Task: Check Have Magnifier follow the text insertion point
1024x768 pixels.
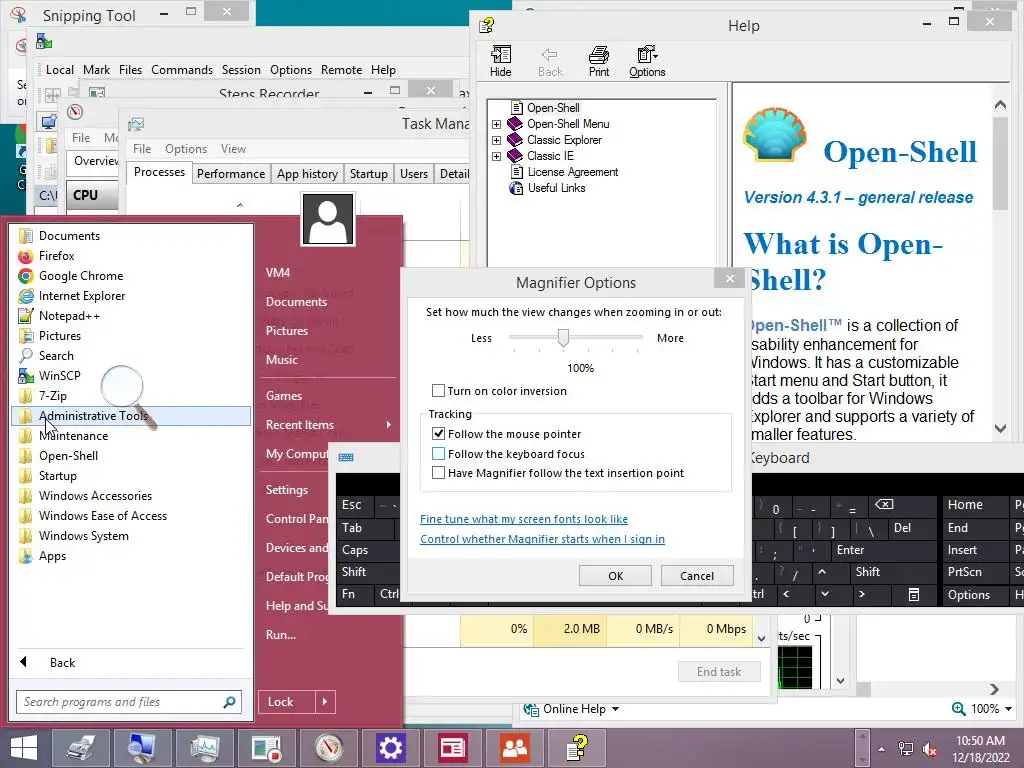Action: tap(438, 473)
